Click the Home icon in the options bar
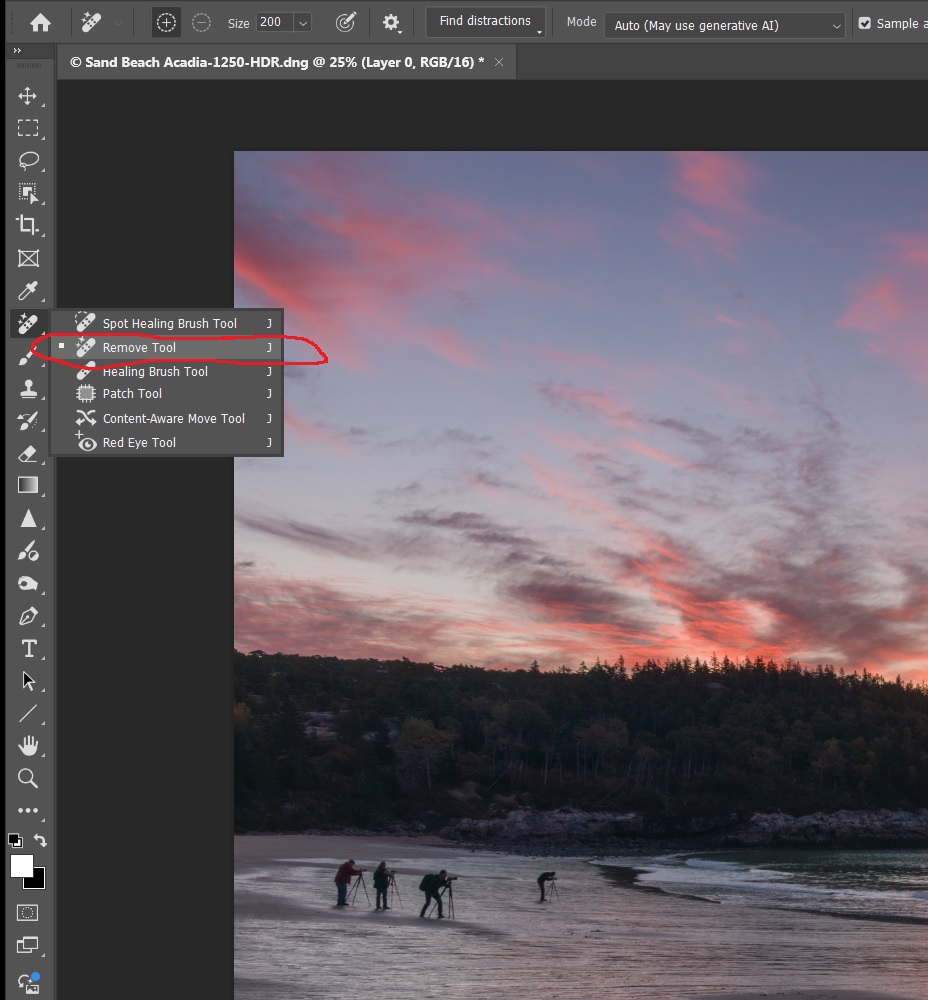 (40, 23)
